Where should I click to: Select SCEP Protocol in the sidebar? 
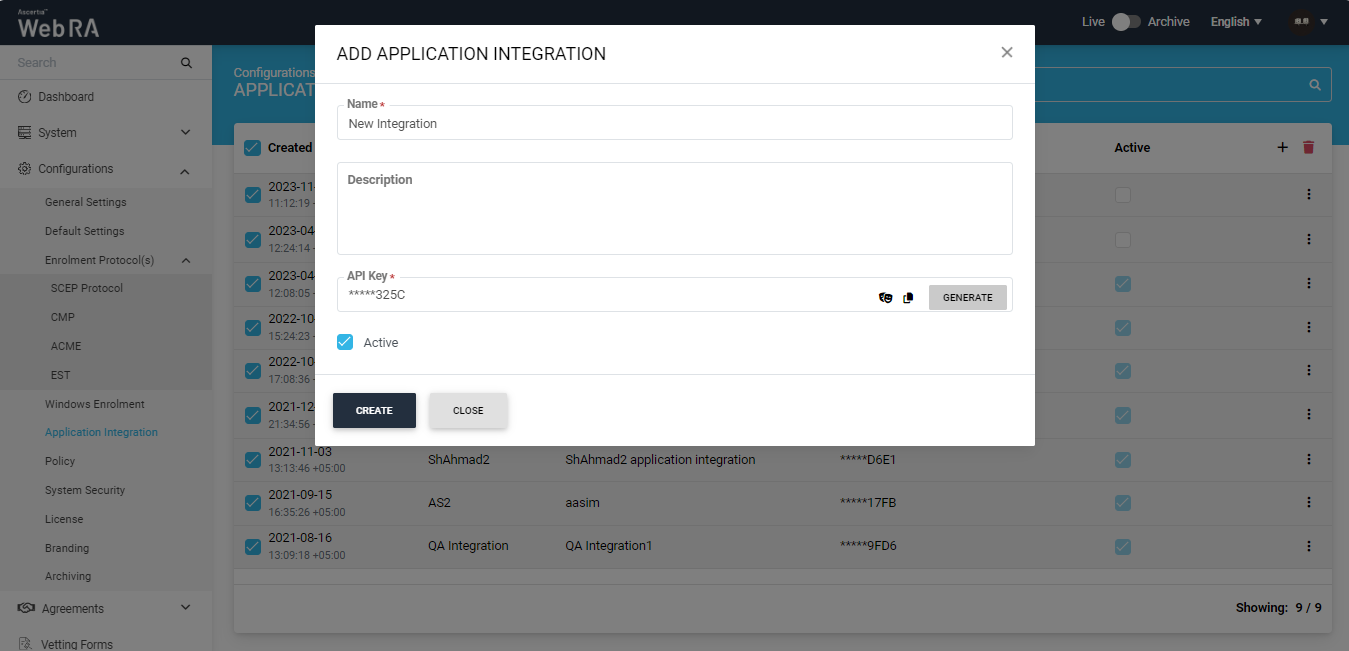pos(87,288)
